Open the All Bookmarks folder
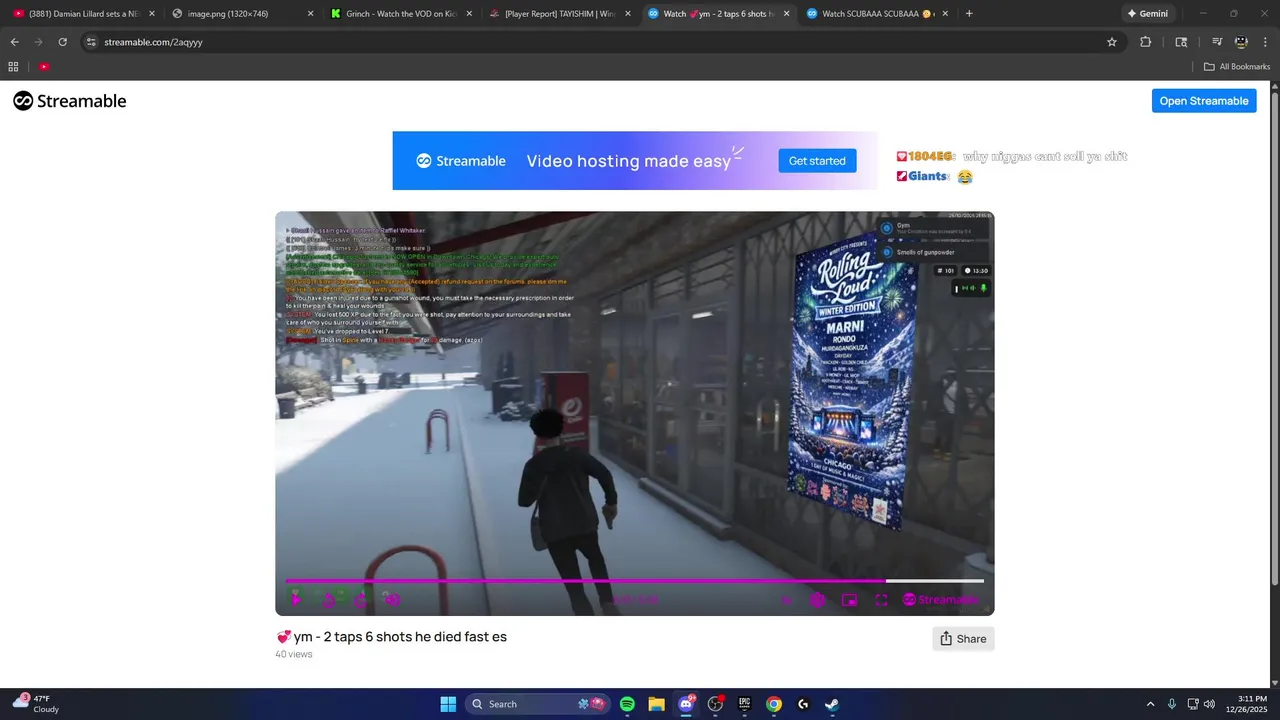This screenshot has width=1280, height=720. (x=1237, y=67)
